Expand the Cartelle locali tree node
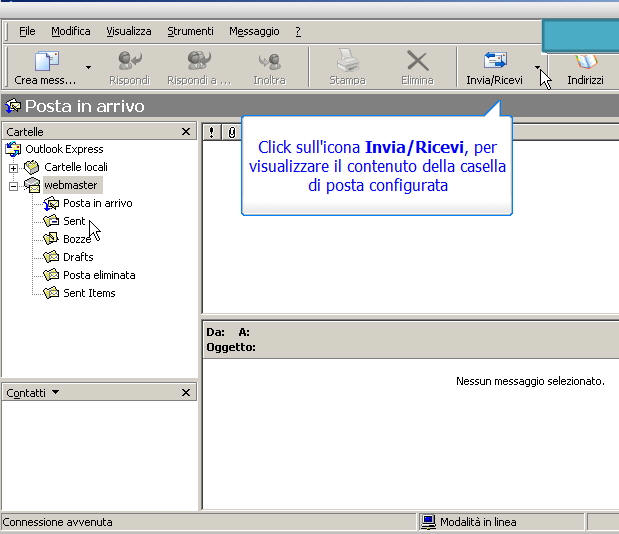This screenshot has width=619, height=534. [13, 169]
